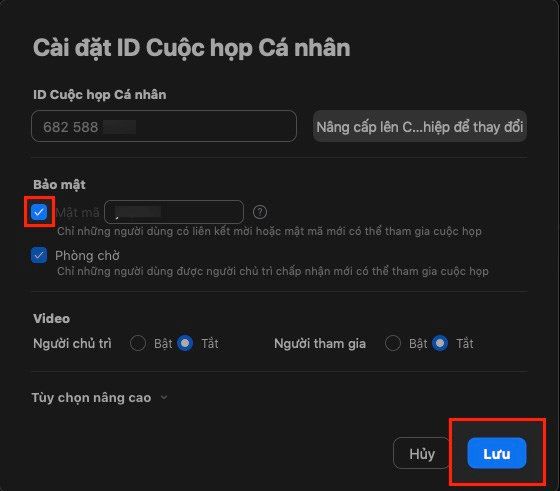Save settings with the Lưu button

(497, 453)
